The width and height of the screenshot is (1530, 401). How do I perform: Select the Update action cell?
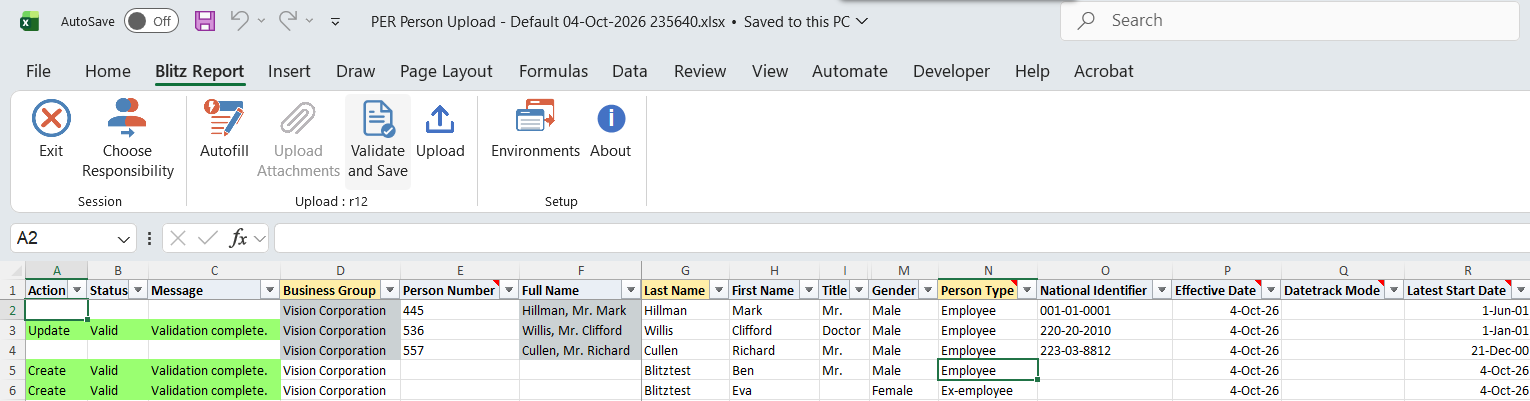(x=56, y=330)
